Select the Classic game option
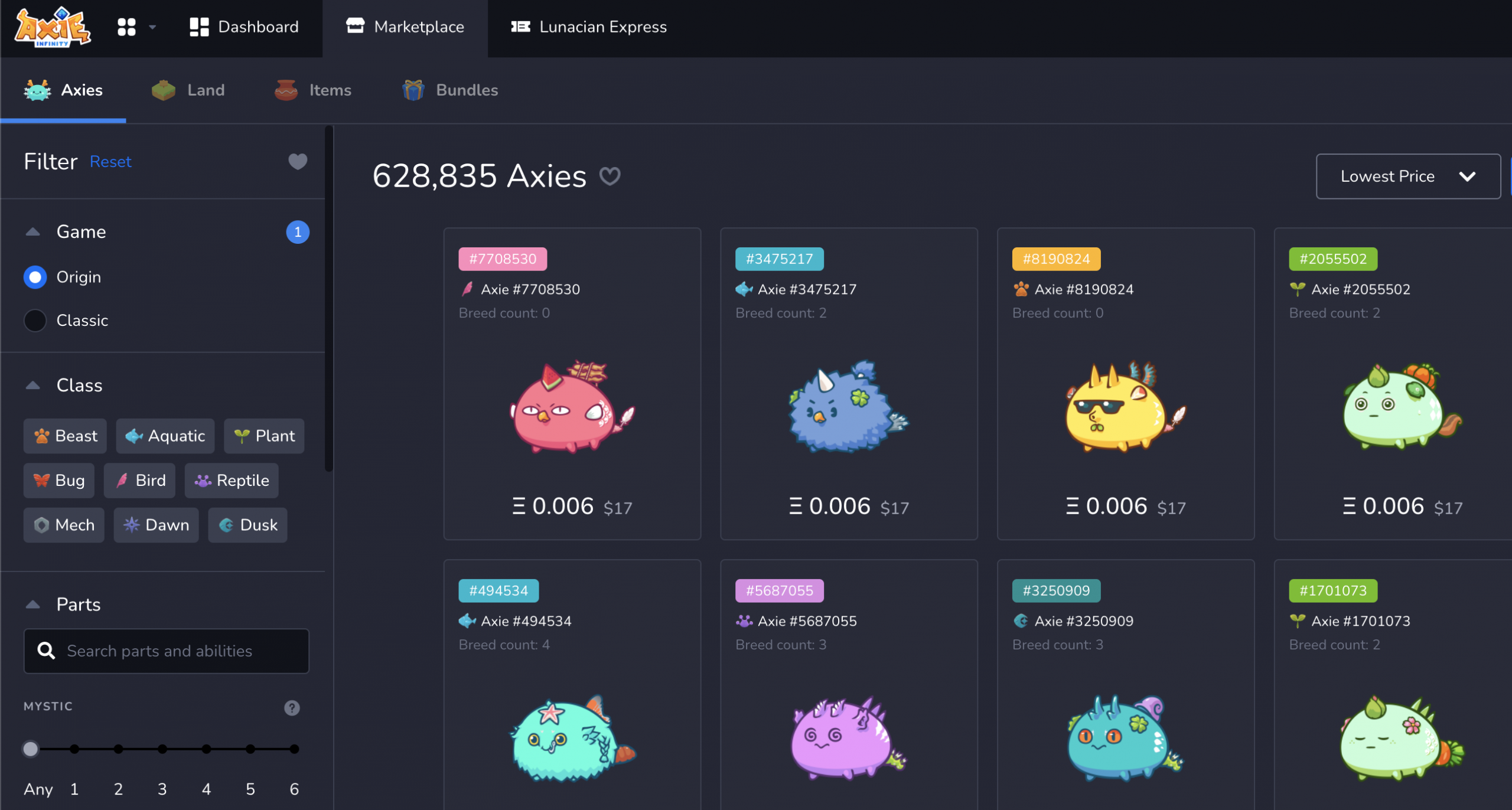The height and width of the screenshot is (810, 1512). coord(35,320)
